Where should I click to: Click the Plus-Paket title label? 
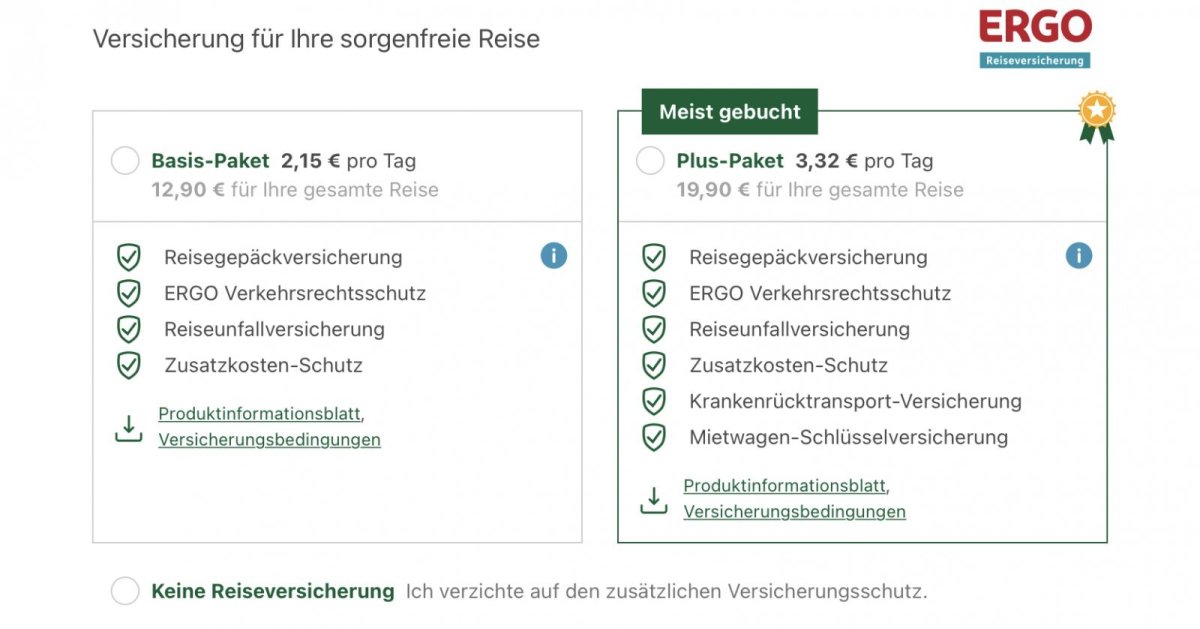(x=730, y=161)
